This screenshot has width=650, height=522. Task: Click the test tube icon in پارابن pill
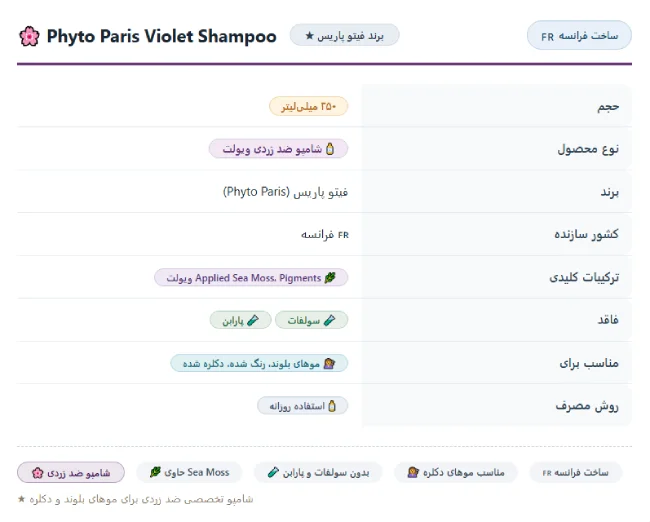tap(253, 320)
